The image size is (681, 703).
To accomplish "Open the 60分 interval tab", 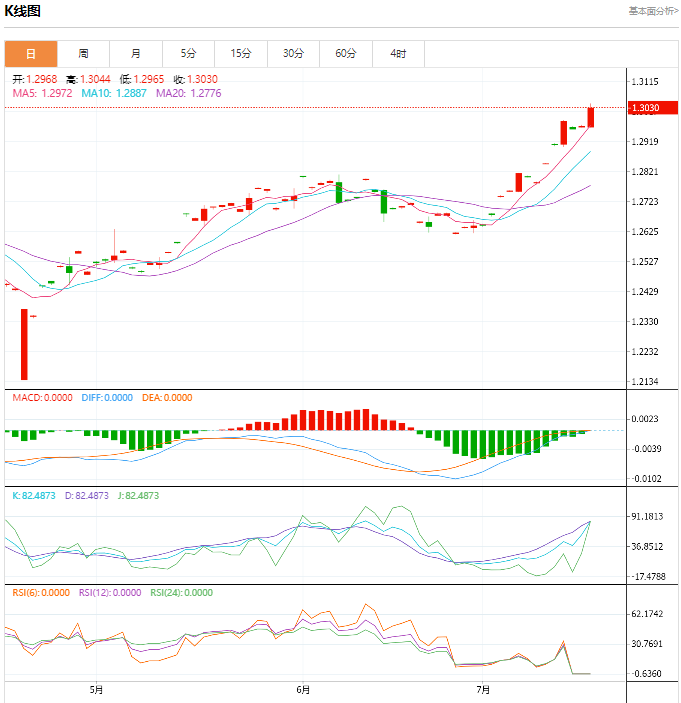I will [x=346, y=54].
